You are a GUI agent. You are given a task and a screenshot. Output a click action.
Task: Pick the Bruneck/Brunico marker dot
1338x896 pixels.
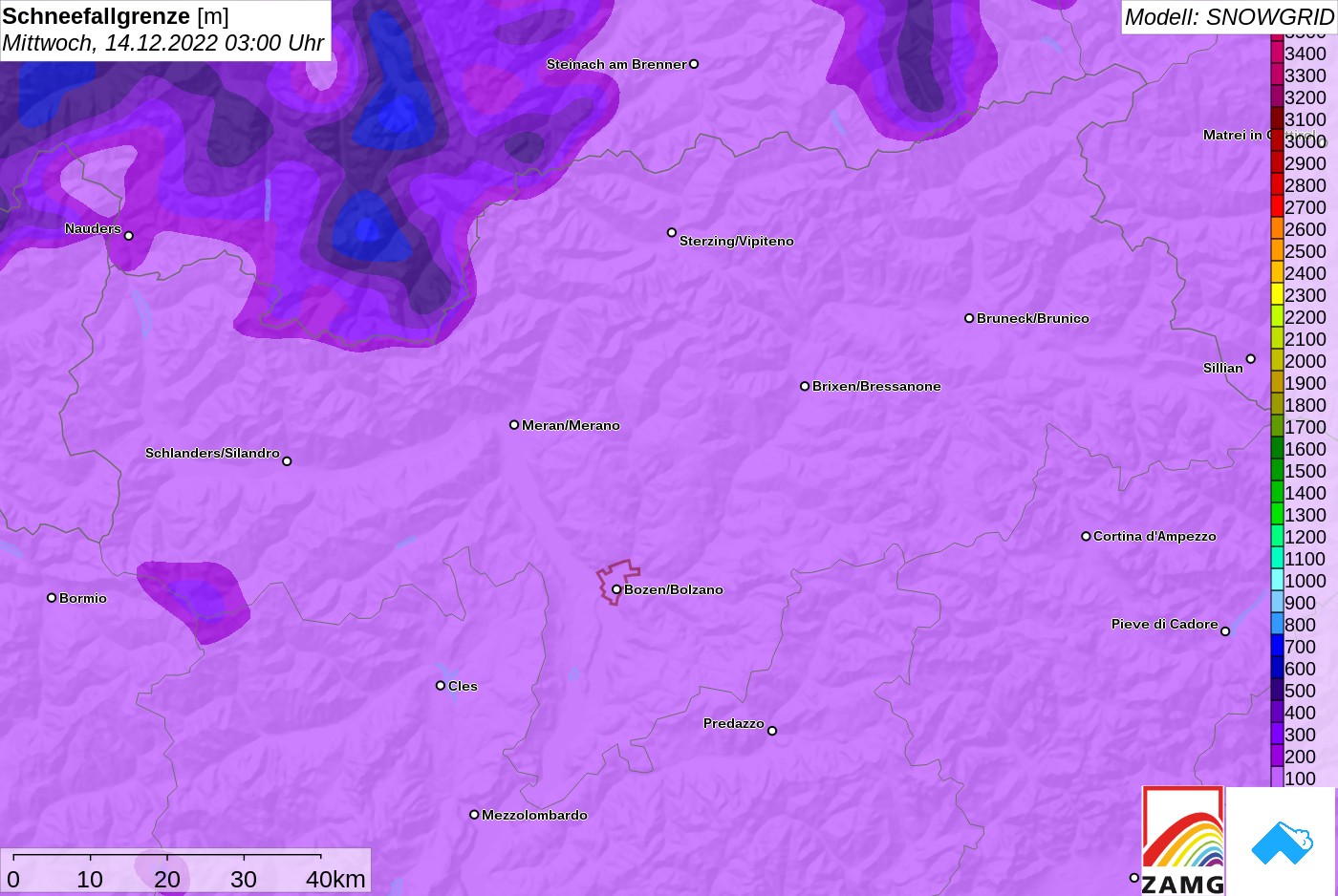click(969, 318)
